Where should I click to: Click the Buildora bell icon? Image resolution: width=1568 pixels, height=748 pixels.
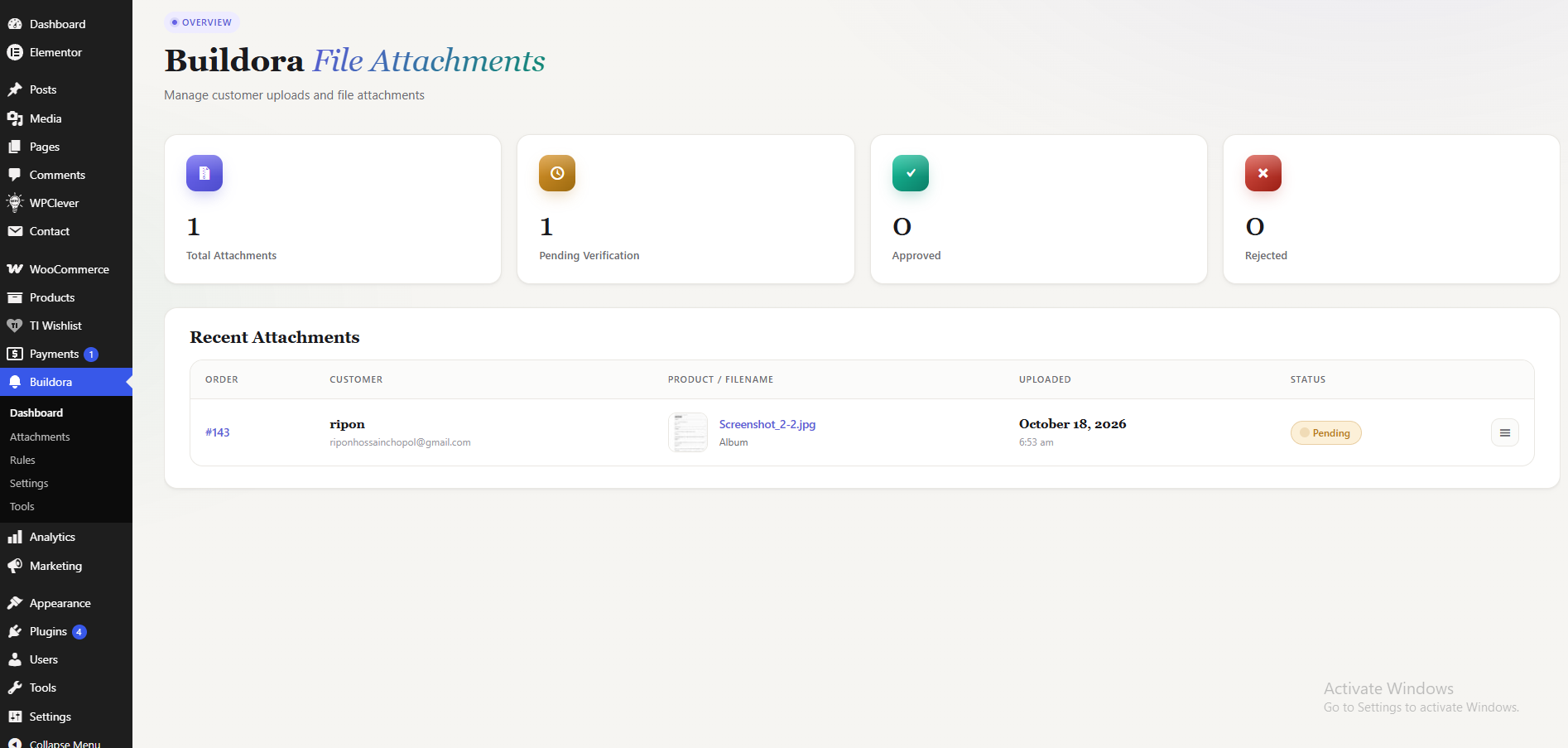click(15, 382)
